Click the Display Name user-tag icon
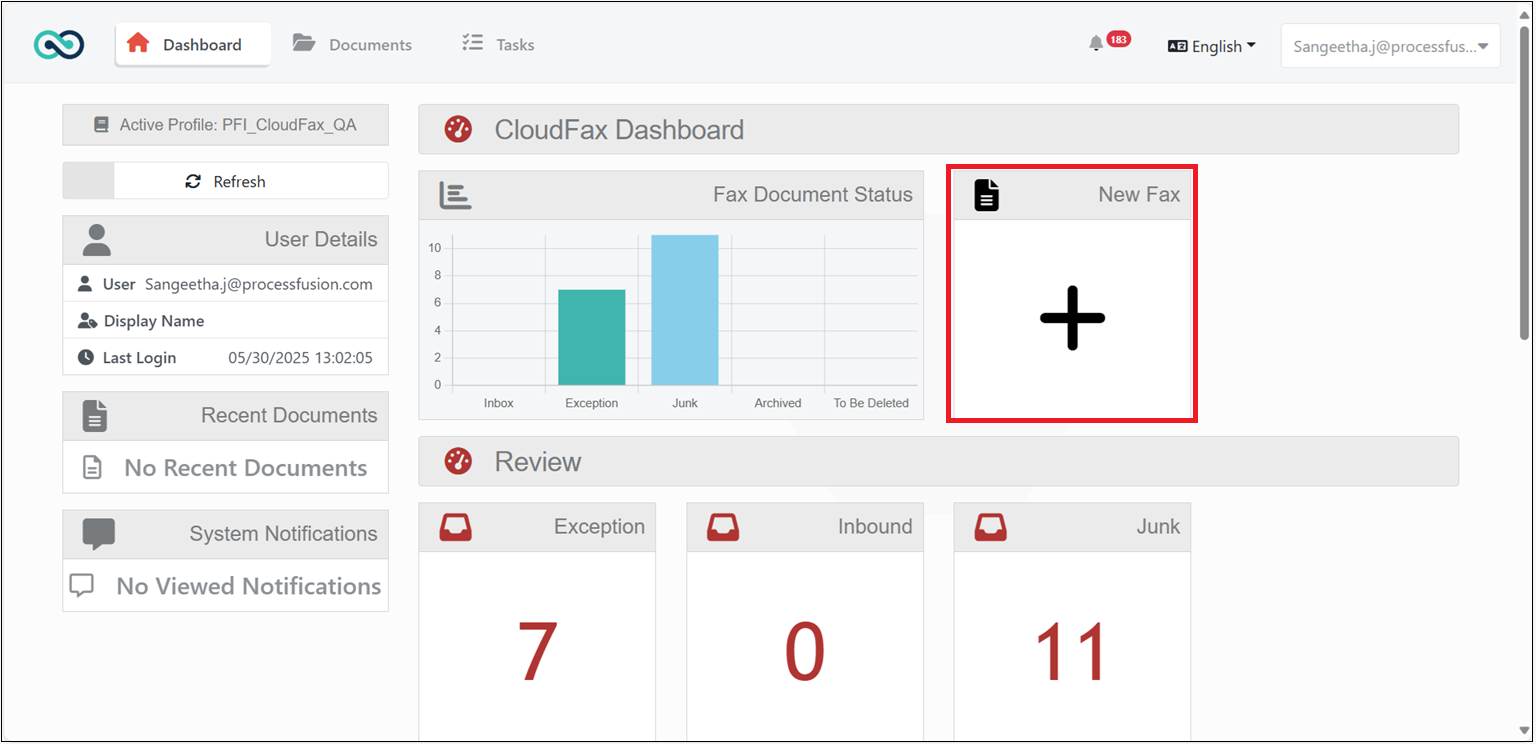Image resolution: width=1536 pixels, height=744 pixels. [x=86, y=321]
